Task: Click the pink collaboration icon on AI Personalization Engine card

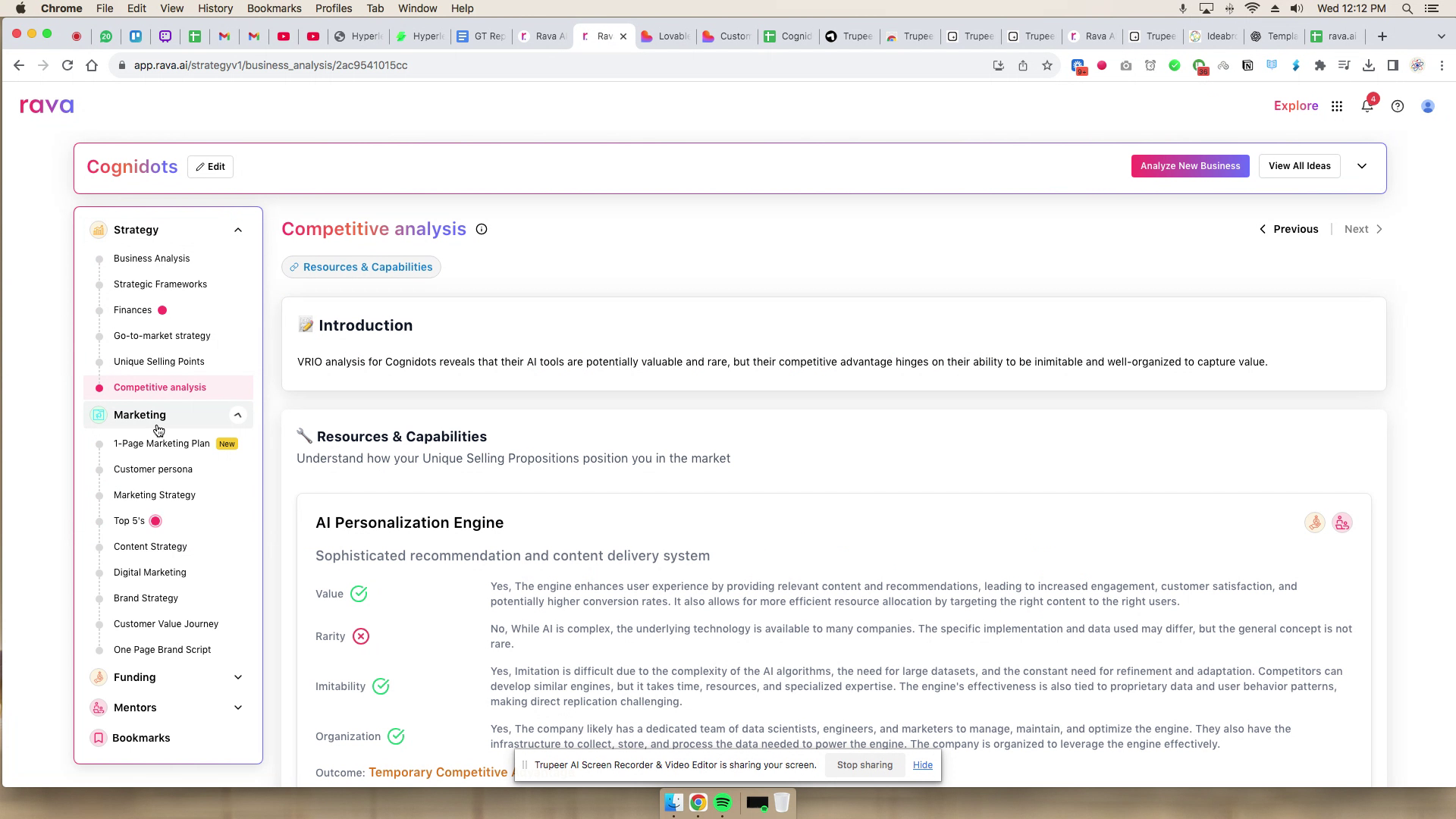Action: click(x=1341, y=522)
